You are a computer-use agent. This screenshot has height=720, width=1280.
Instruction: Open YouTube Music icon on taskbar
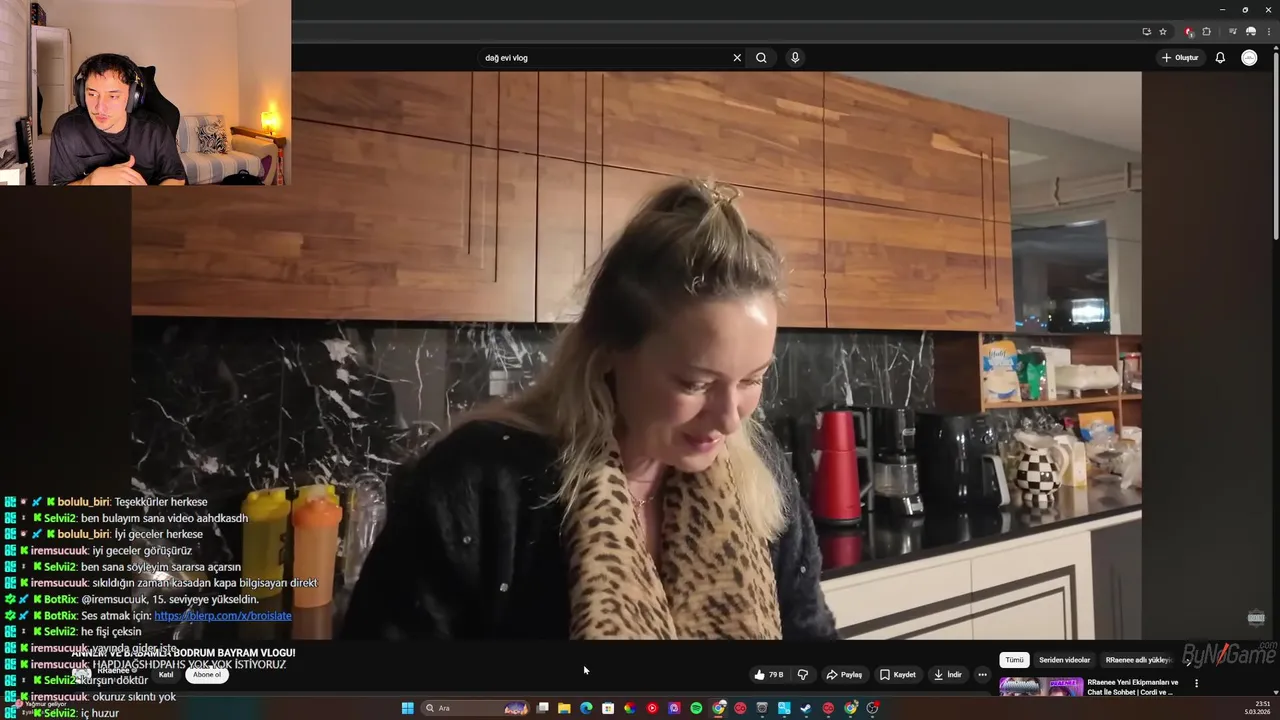click(652, 708)
